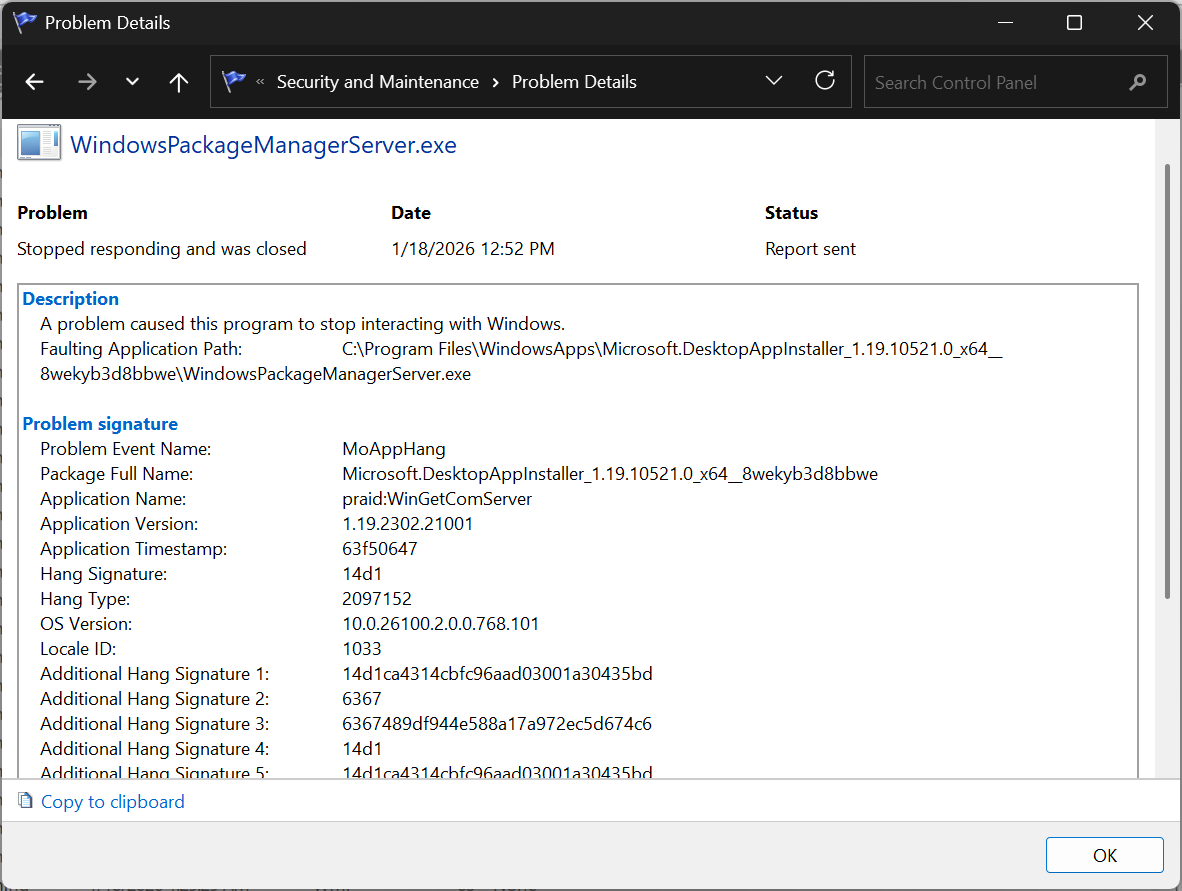Go back using the back arrow
Screen dimensions: 1182x891
coord(34,81)
